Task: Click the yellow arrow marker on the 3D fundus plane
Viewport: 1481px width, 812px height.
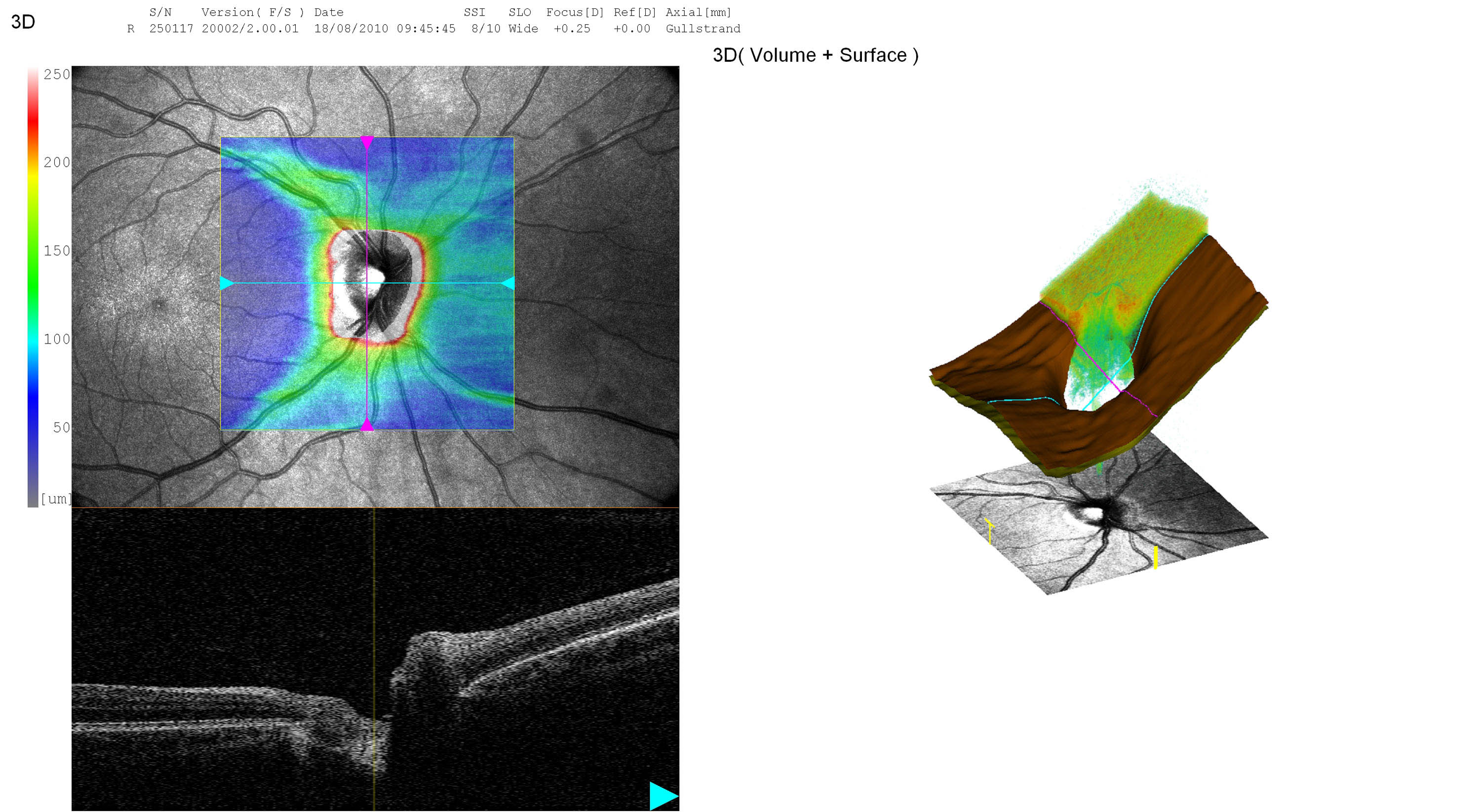Action: click(989, 531)
